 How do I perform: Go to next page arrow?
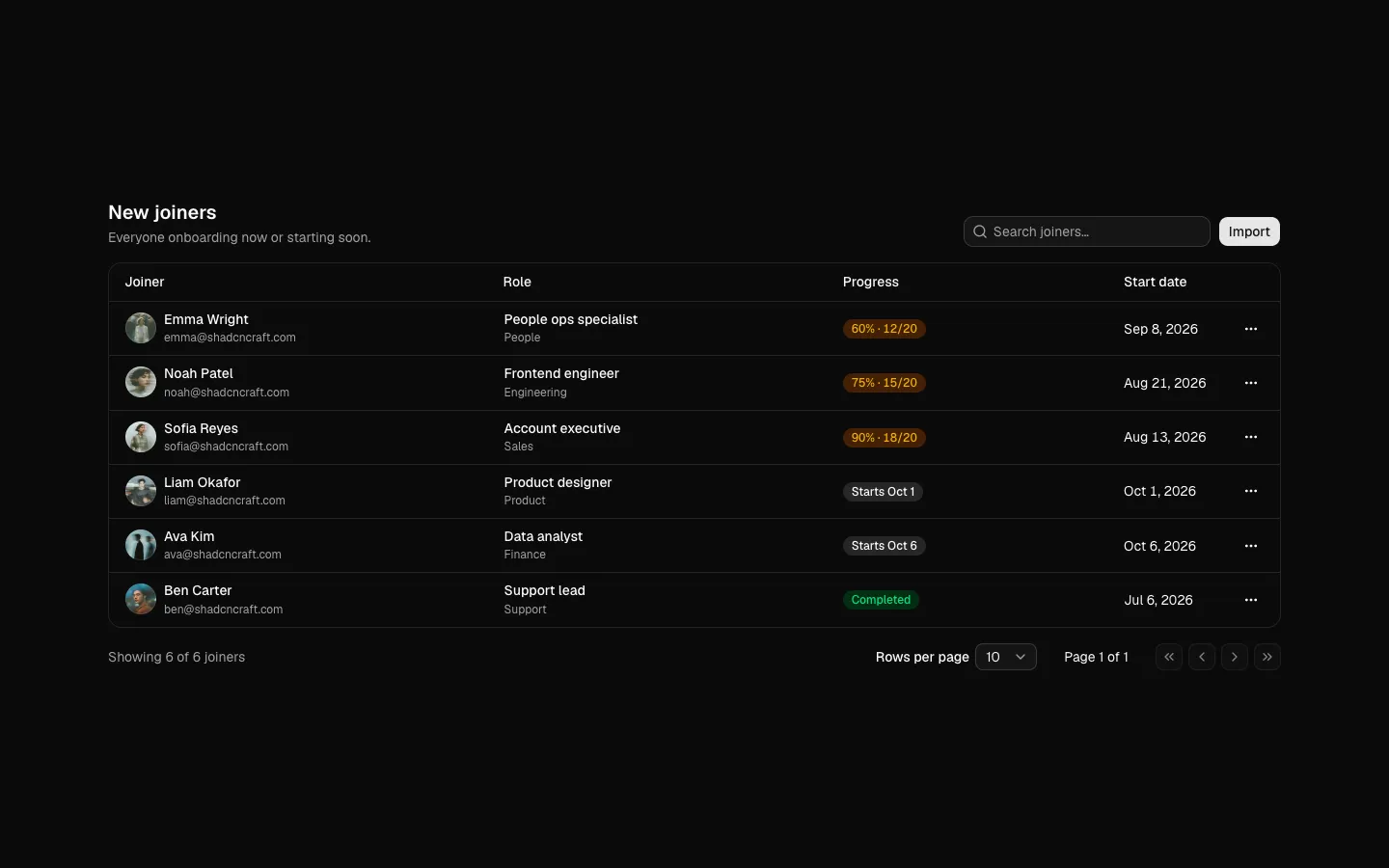tap(1235, 657)
